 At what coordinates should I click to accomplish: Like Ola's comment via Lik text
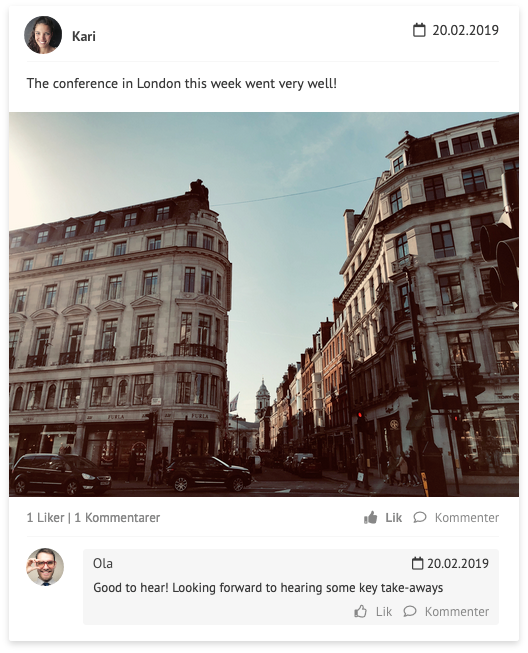click(x=384, y=612)
